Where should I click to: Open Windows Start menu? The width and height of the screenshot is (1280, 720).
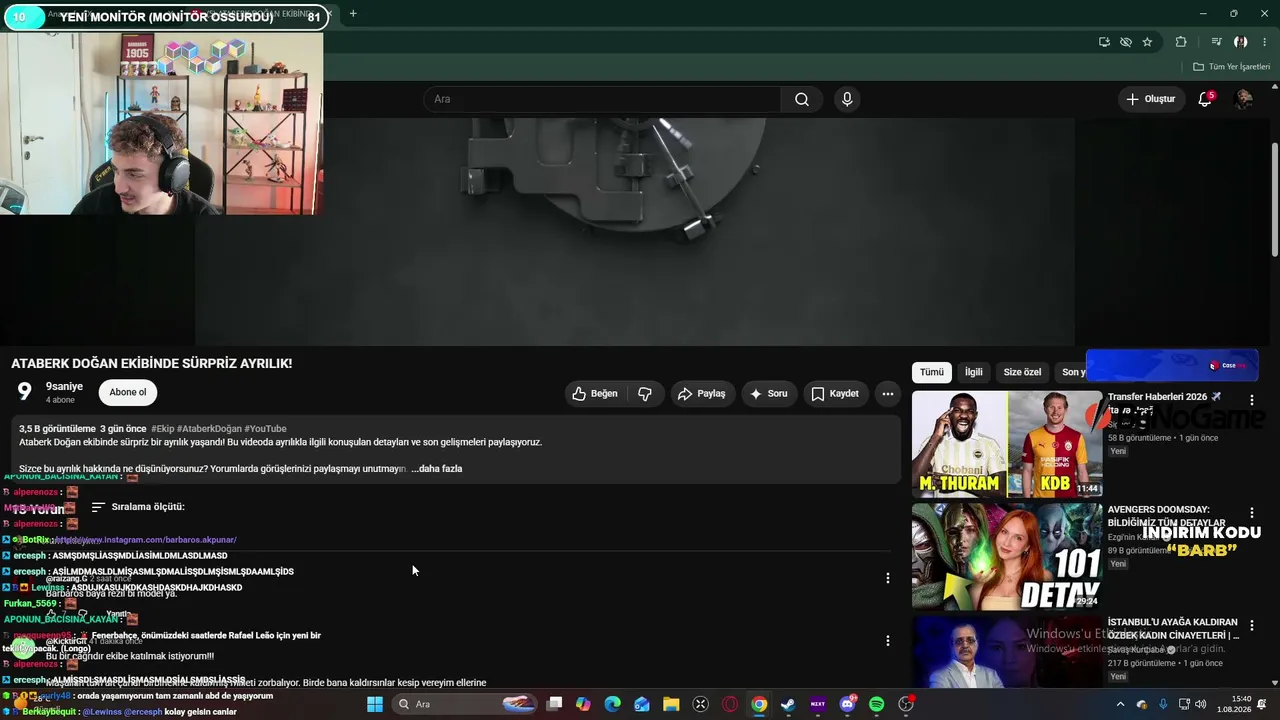375,704
